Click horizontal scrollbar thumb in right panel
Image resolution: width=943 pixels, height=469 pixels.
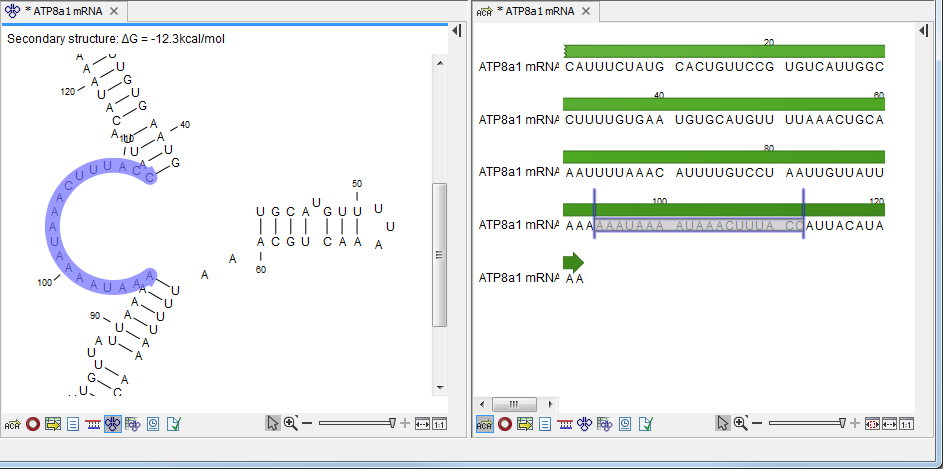pos(521,404)
